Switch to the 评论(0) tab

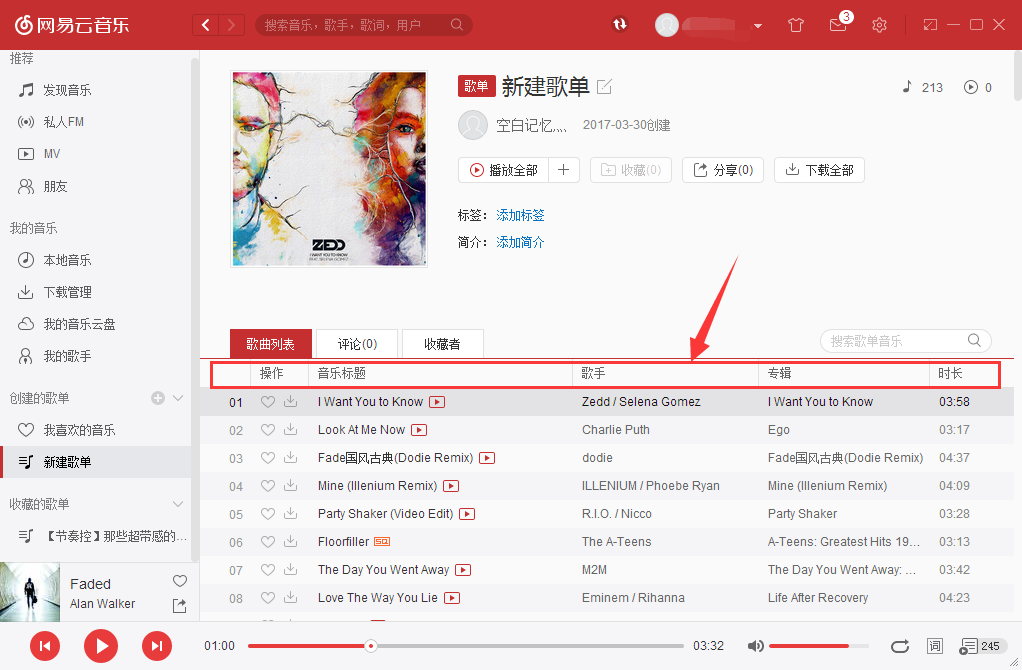tap(356, 343)
